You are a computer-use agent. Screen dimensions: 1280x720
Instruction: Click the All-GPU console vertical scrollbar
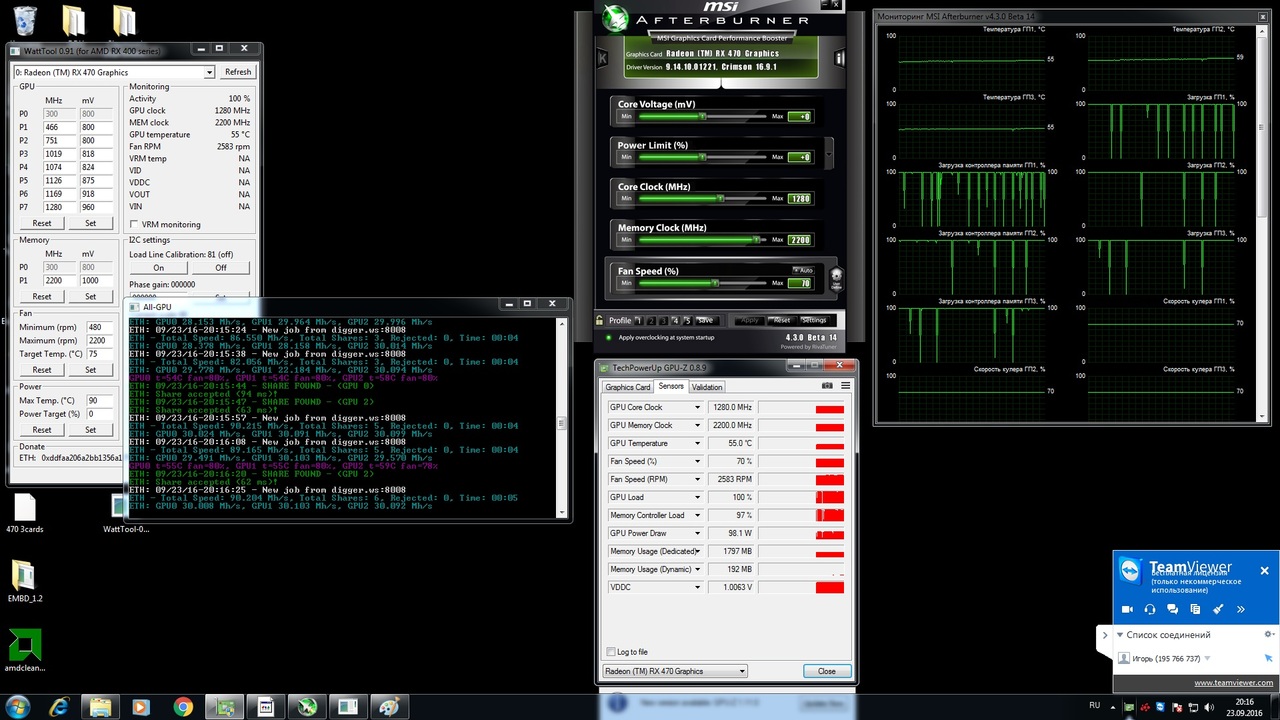pyautogui.click(x=560, y=416)
